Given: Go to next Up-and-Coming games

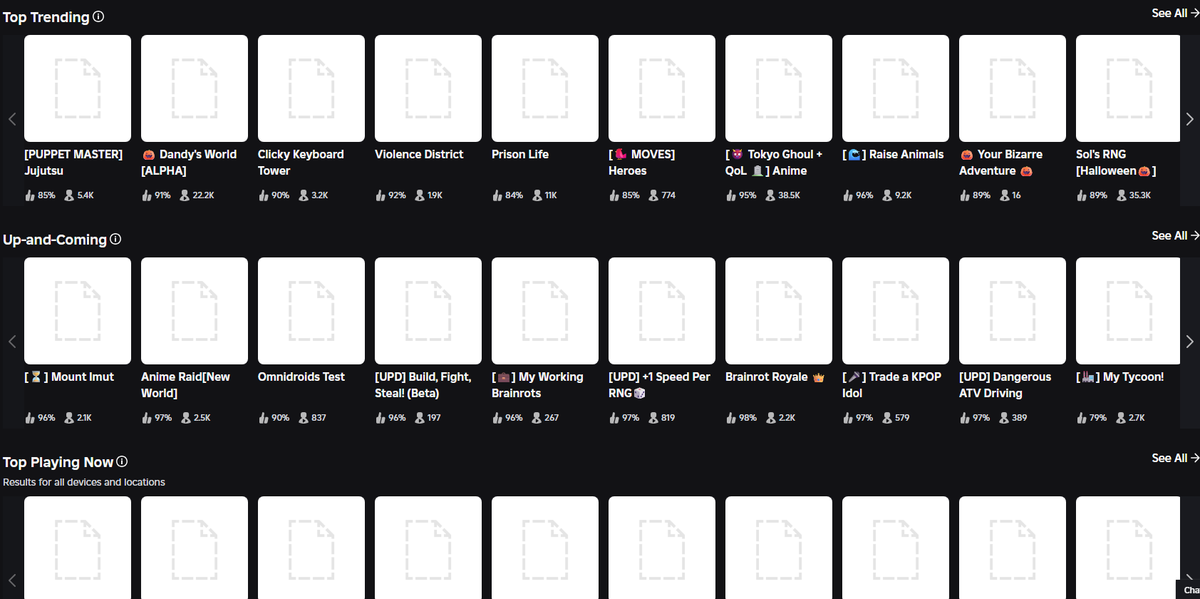Looking at the screenshot, I should pyautogui.click(x=1188, y=342).
